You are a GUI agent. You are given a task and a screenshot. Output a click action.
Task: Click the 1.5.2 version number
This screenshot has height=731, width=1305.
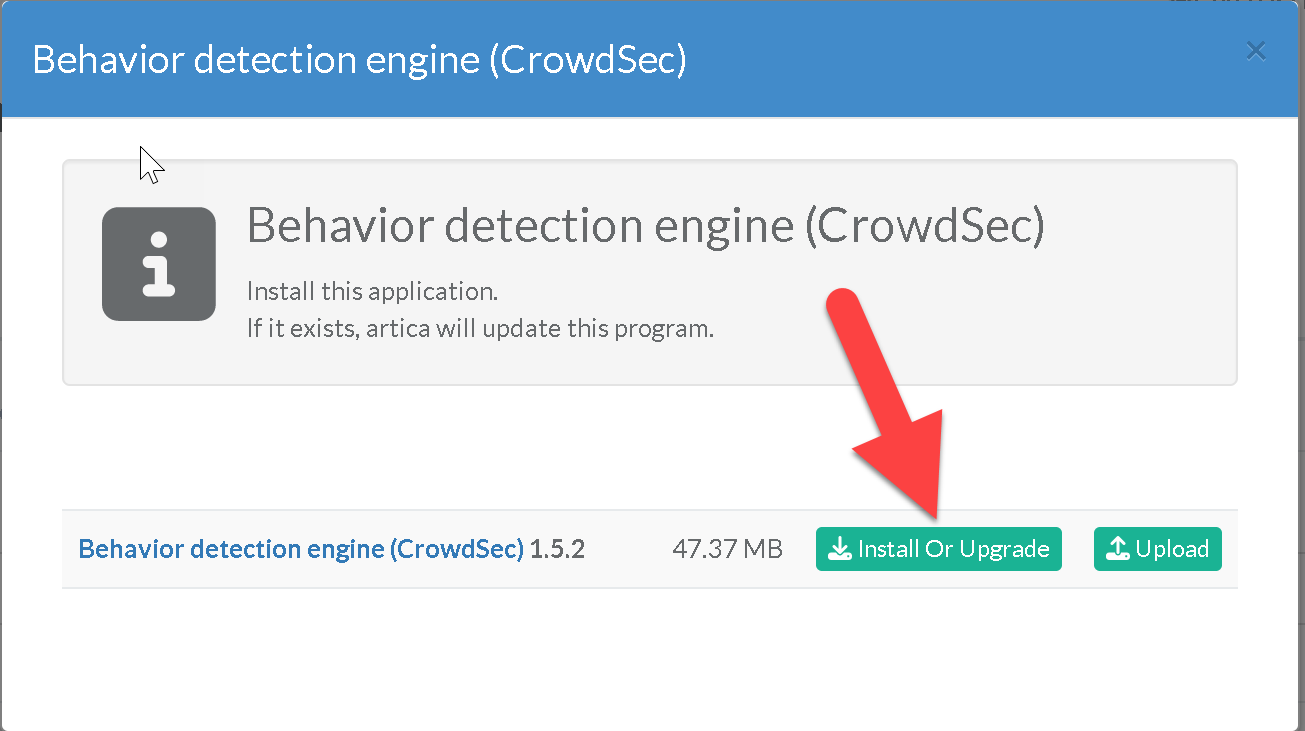[557, 549]
